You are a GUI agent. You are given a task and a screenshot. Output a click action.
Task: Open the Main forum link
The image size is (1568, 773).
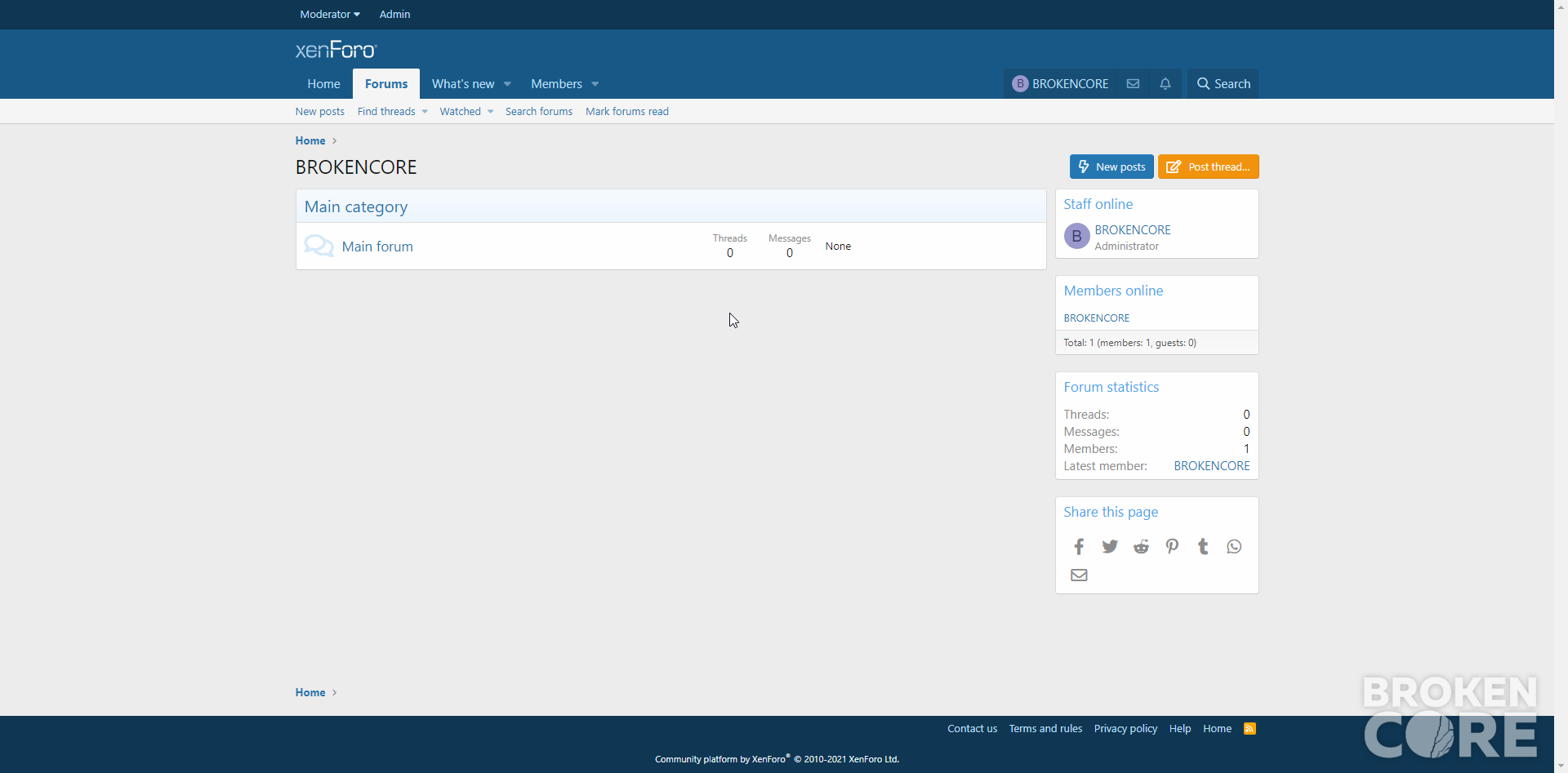pyautogui.click(x=377, y=247)
